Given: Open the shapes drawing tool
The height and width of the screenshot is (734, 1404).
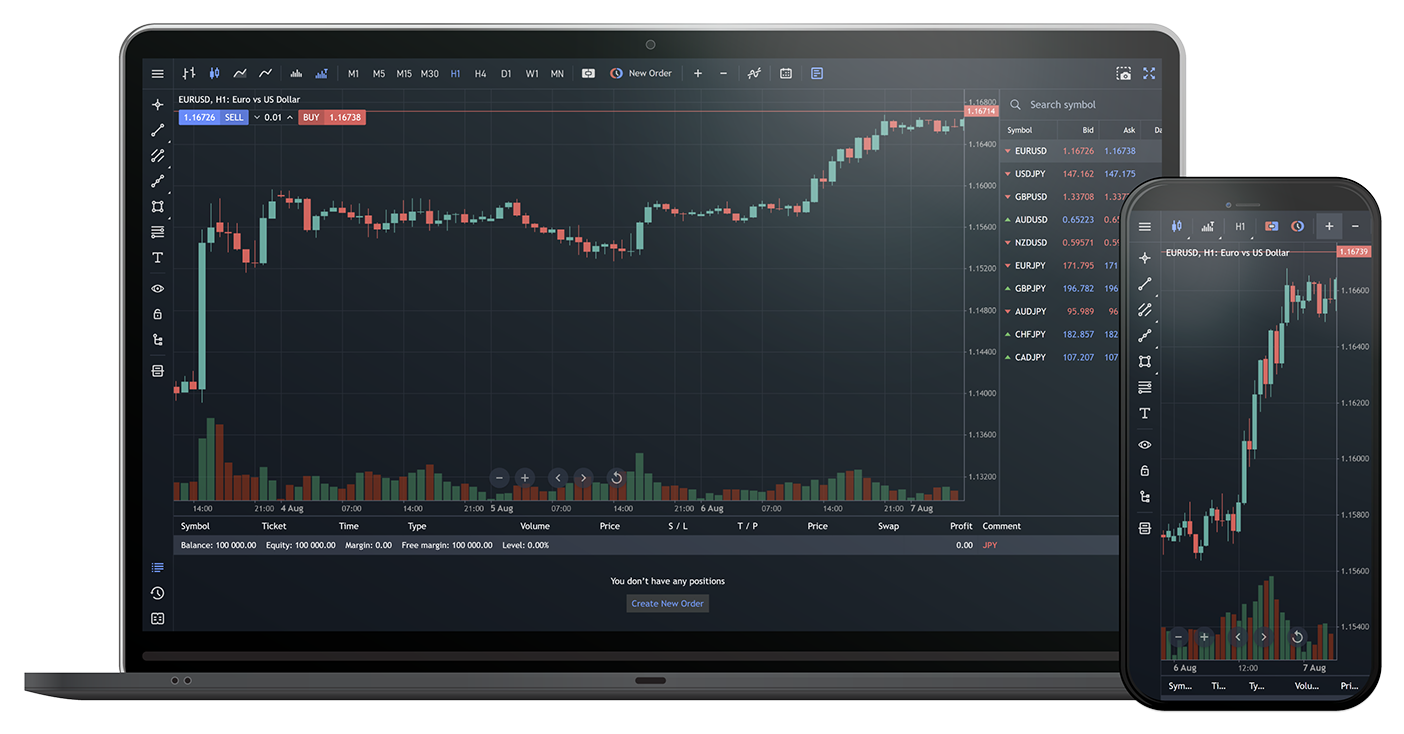Looking at the screenshot, I should point(157,207).
